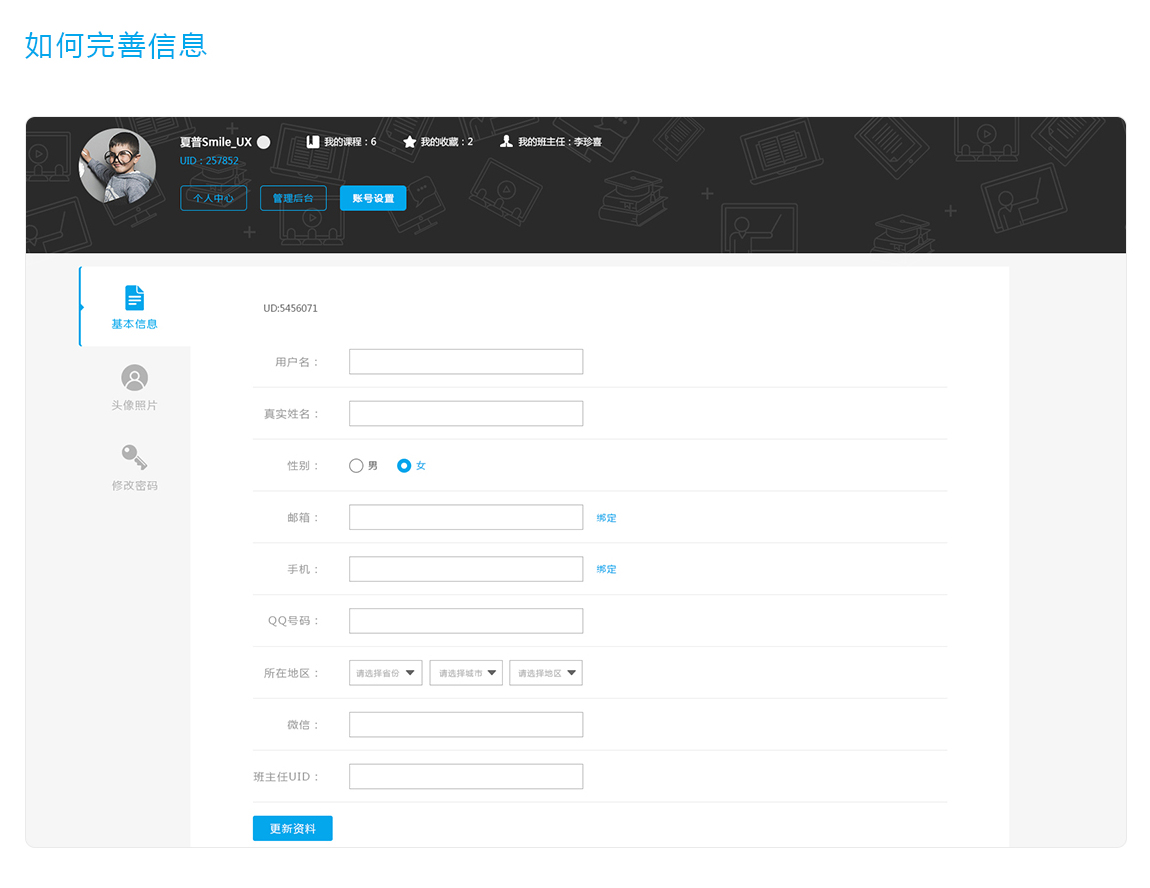Click 绑定 link next to 手机 field
This screenshot has width=1150, height=888.
607,569
